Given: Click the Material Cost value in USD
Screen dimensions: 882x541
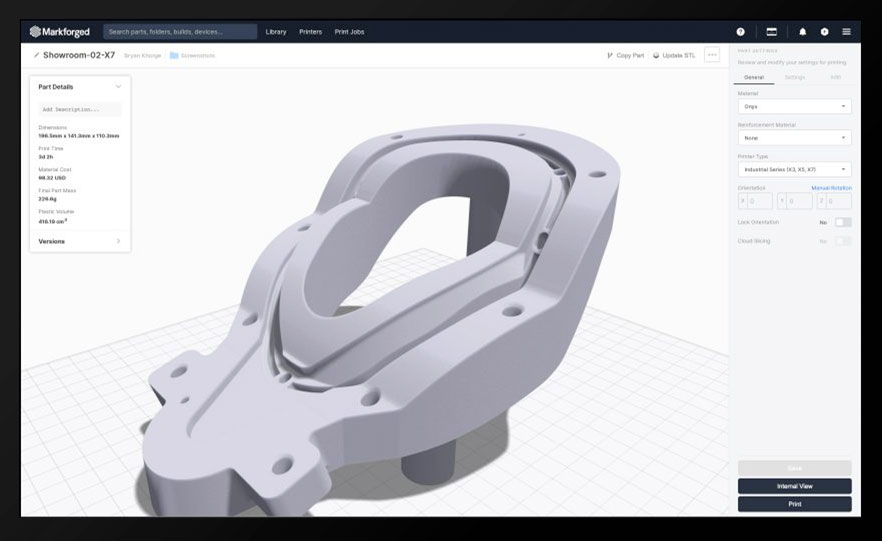Looking at the screenshot, I should coord(52,178).
